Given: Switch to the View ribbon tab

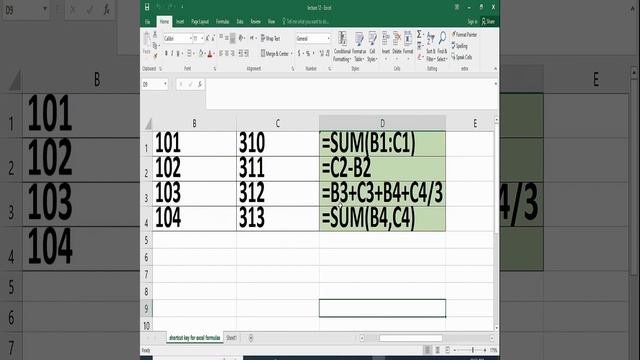Looking at the screenshot, I should pyautogui.click(x=271, y=21).
